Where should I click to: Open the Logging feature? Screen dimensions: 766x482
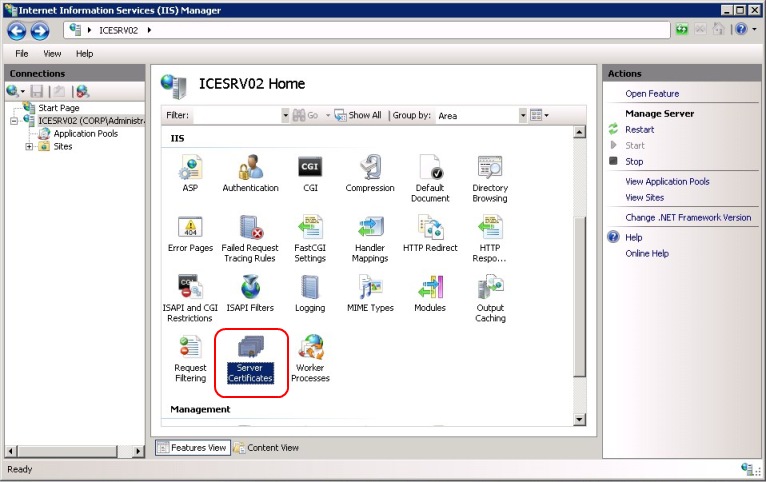coord(310,293)
